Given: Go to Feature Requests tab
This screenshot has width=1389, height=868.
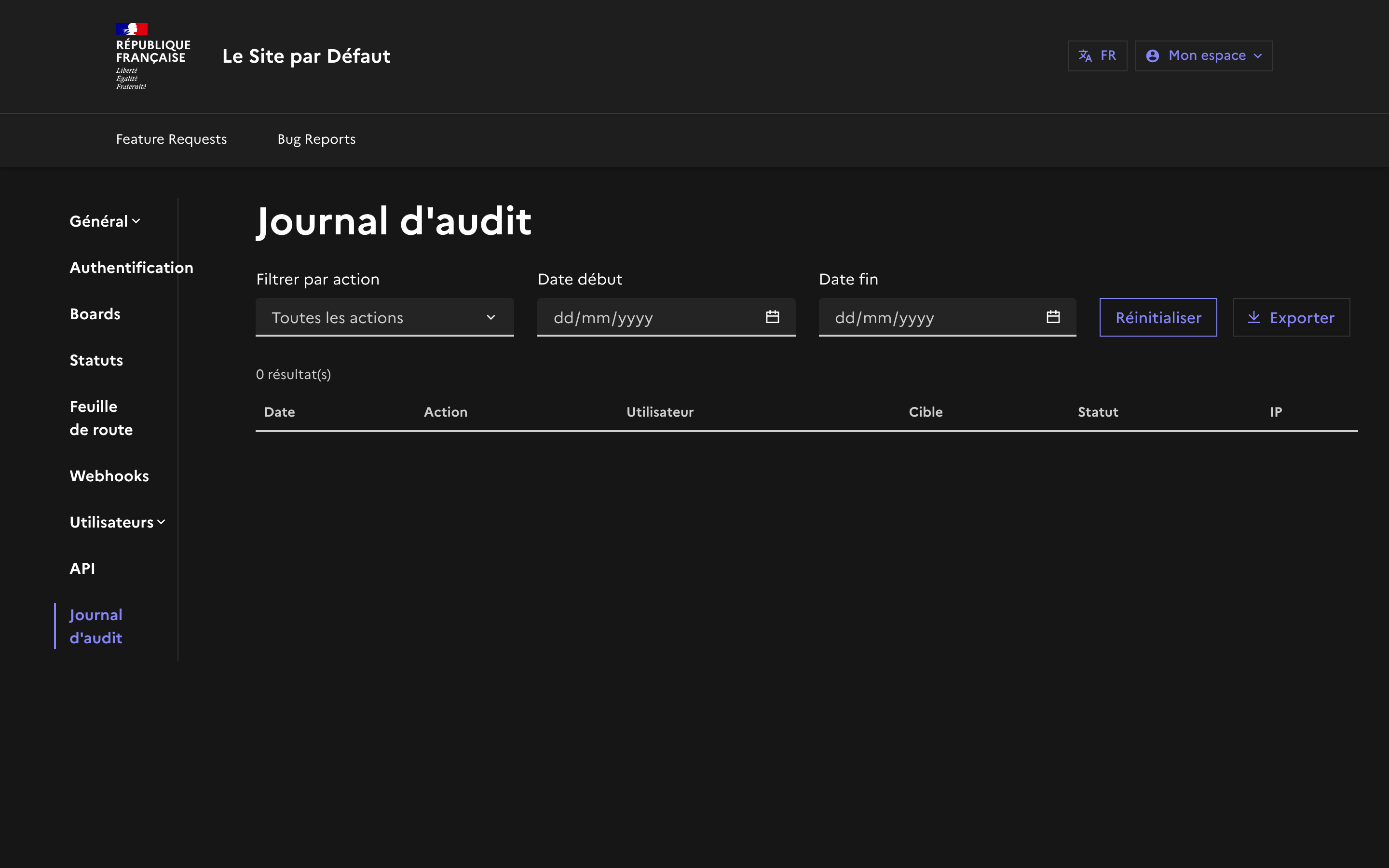Looking at the screenshot, I should point(171,139).
